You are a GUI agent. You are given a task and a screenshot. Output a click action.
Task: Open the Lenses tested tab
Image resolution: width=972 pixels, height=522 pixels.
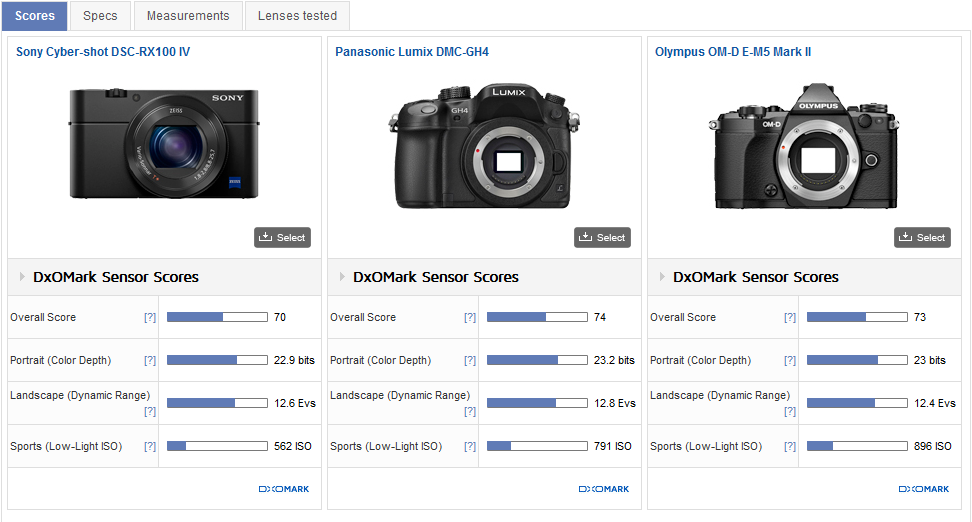coord(298,16)
